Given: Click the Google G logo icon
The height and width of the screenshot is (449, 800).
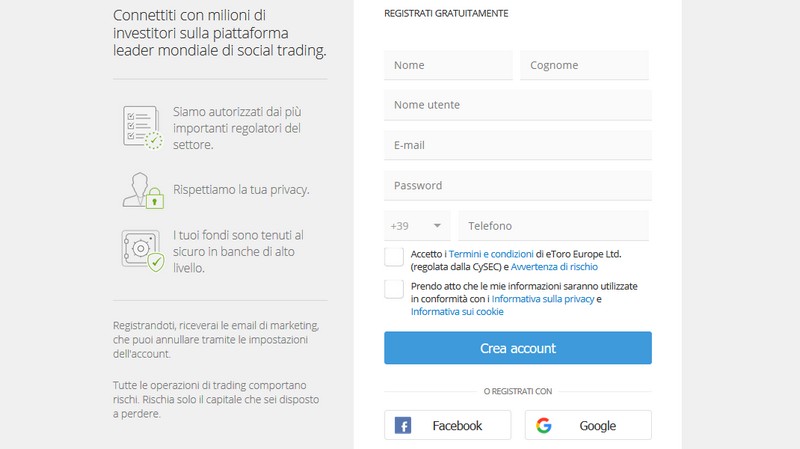Looking at the screenshot, I should point(544,426).
